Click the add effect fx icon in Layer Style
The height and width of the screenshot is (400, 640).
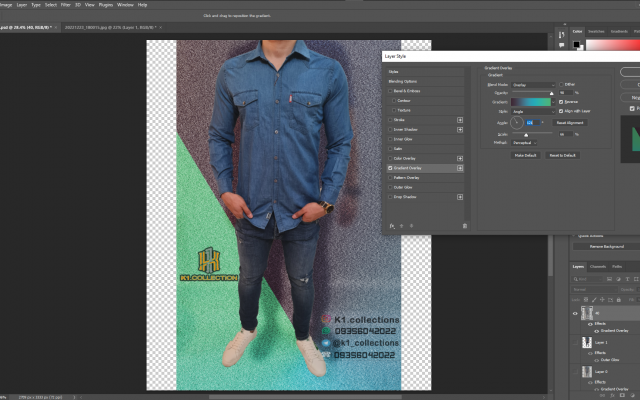coord(392,226)
